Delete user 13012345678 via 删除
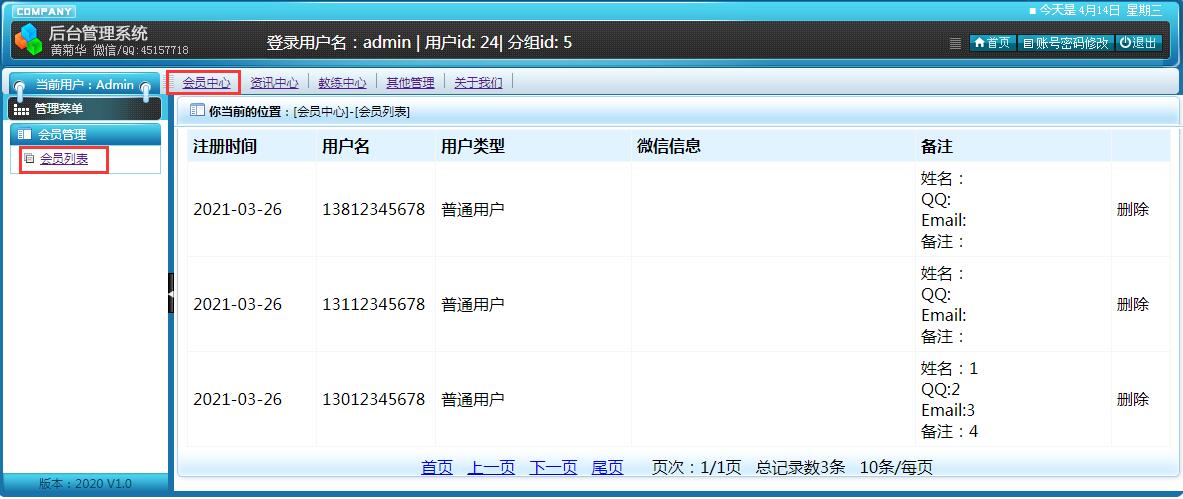This screenshot has width=1183, height=499. click(x=1132, y=399)
